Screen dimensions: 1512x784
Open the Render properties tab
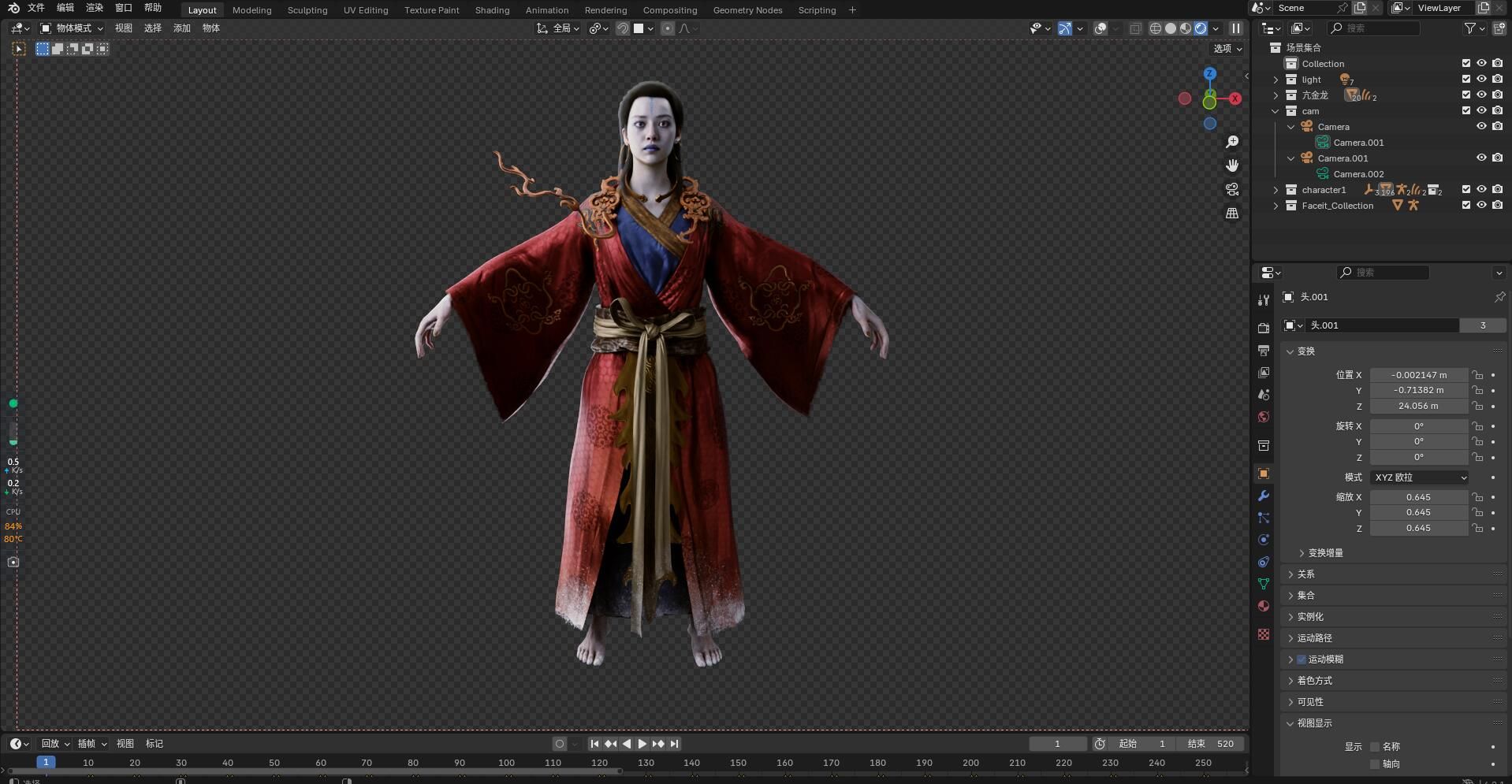1264,328
